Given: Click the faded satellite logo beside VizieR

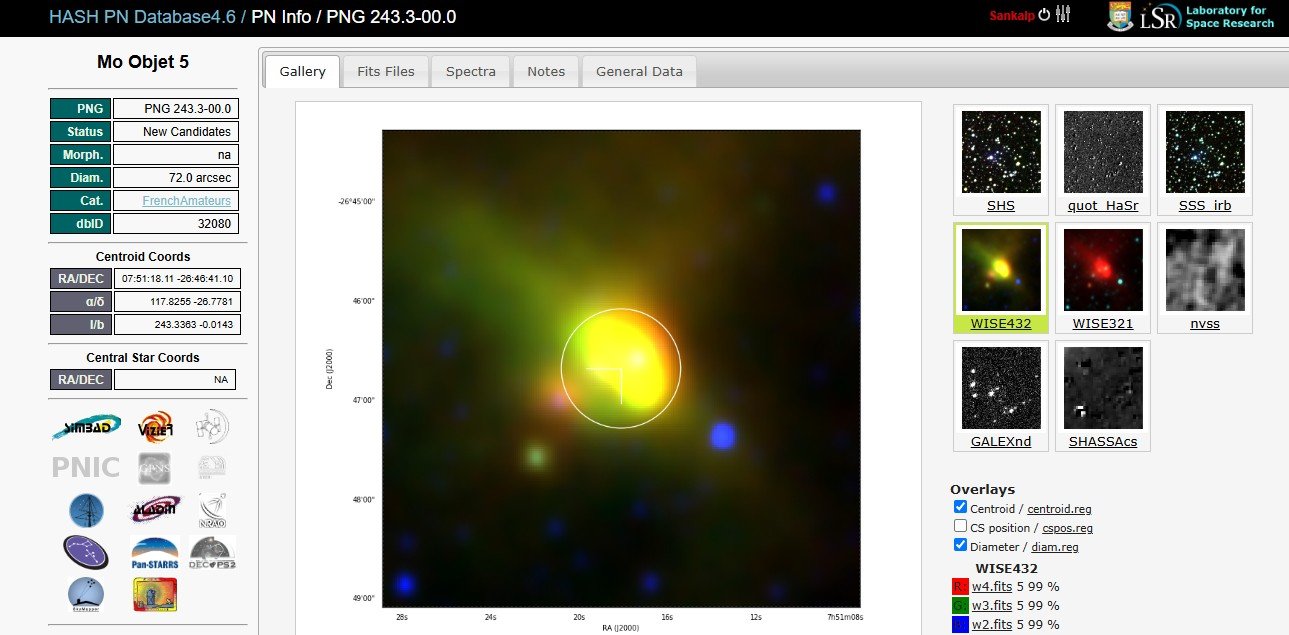Looking at the screenshot, I should [212, 426].
